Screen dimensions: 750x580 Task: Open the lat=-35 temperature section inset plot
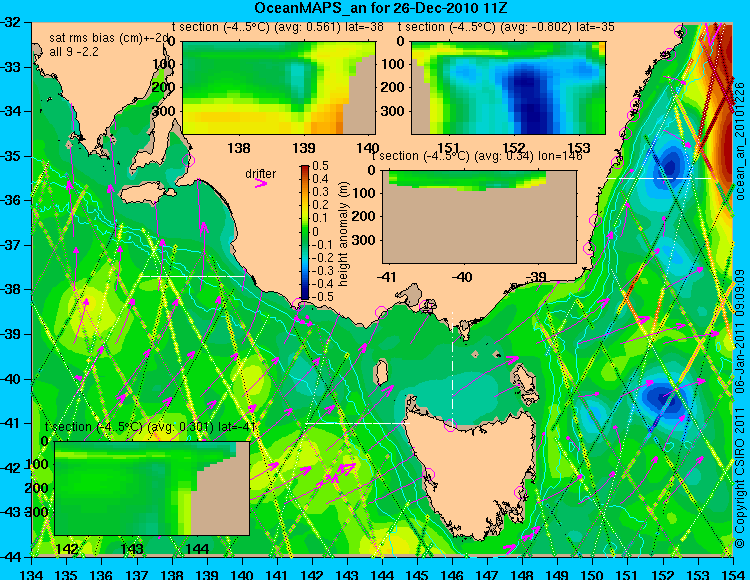click(508, 88)
